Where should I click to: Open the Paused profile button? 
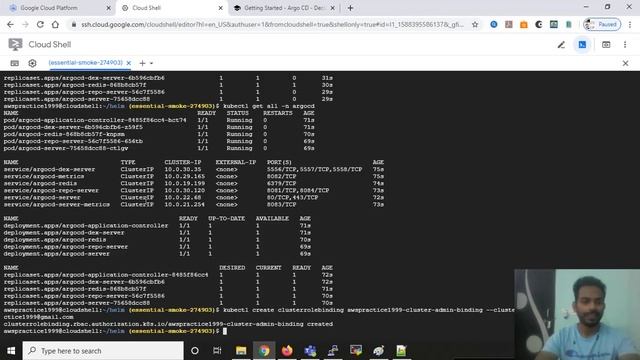click(602, 24)
